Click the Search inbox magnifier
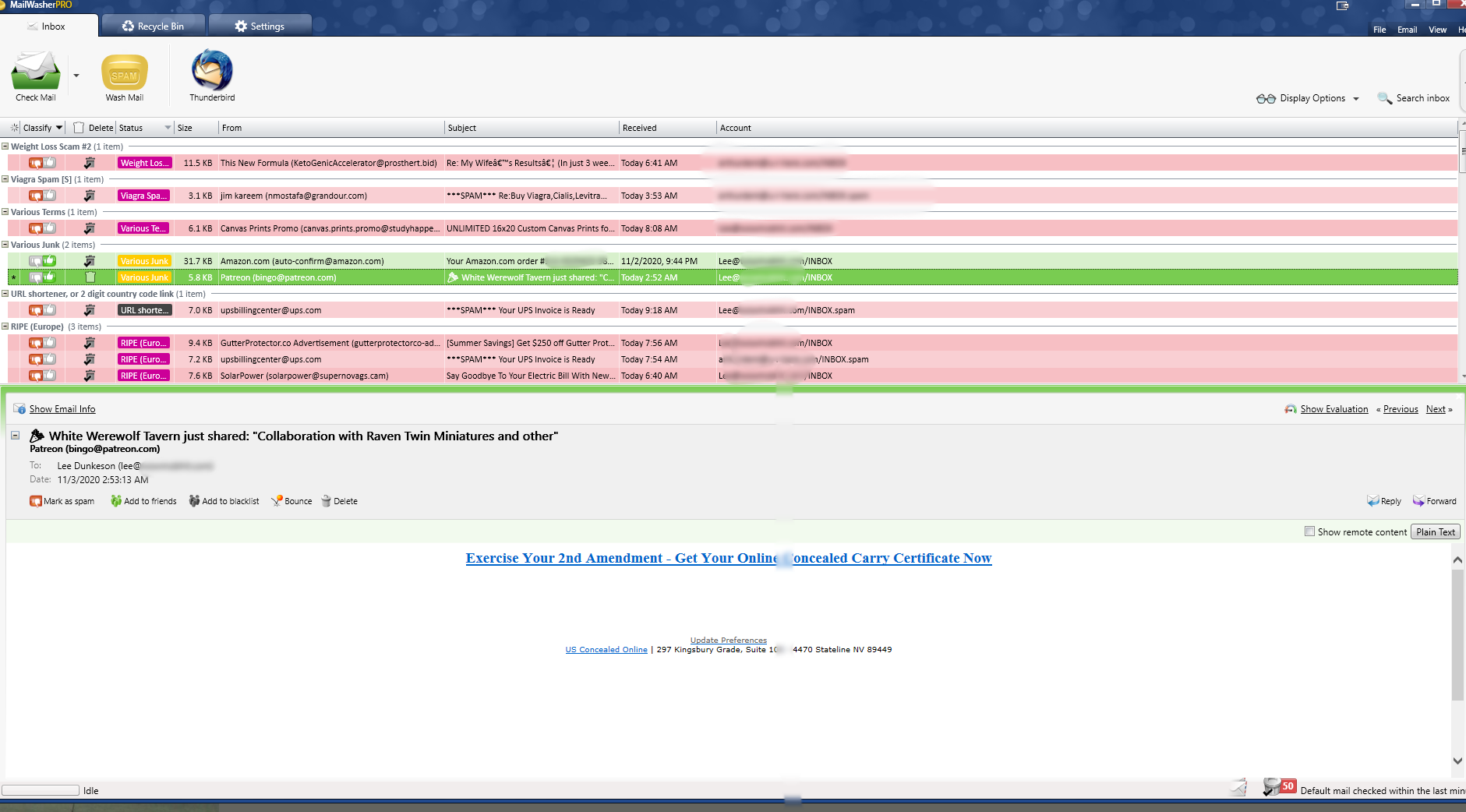Viewport: 1466px width, 812px height. (1384, 98)
